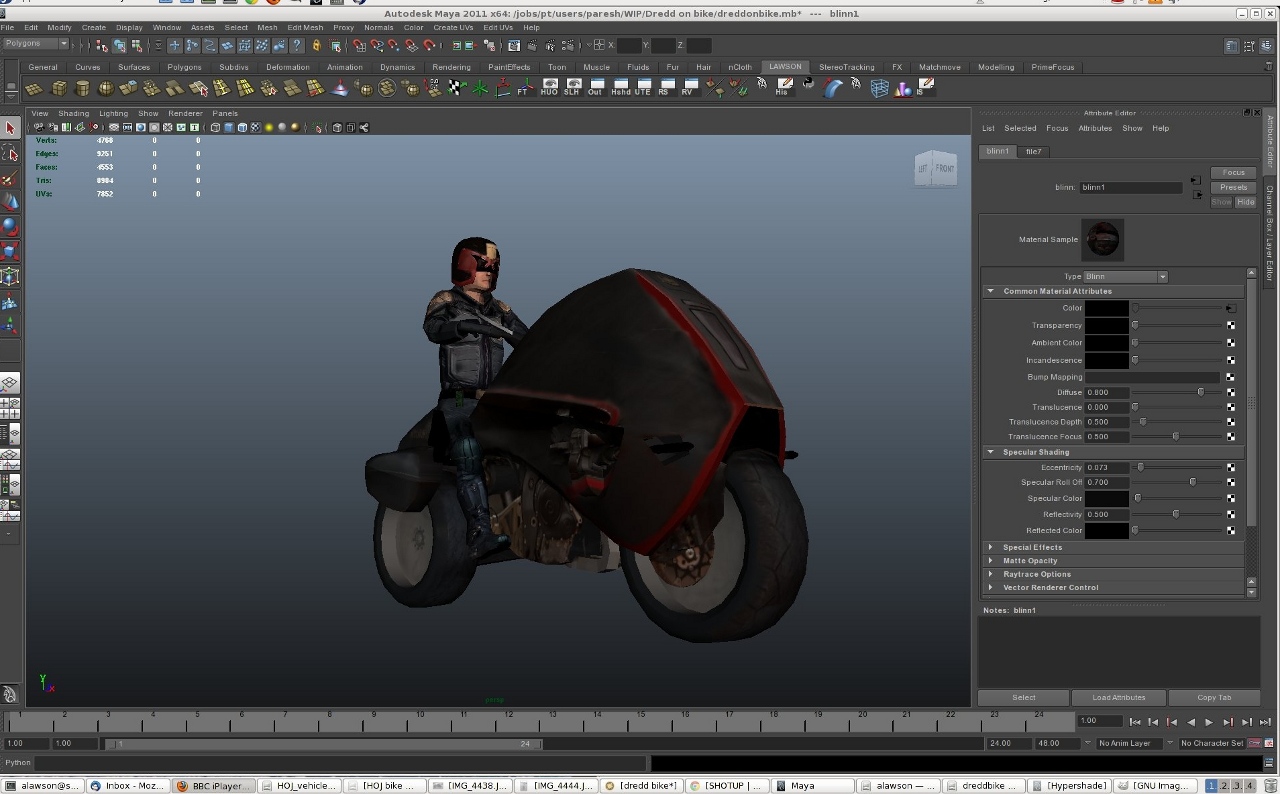
Task: Click the blinn name input field
Action: pyautogui.click(x=1131, y=187)
